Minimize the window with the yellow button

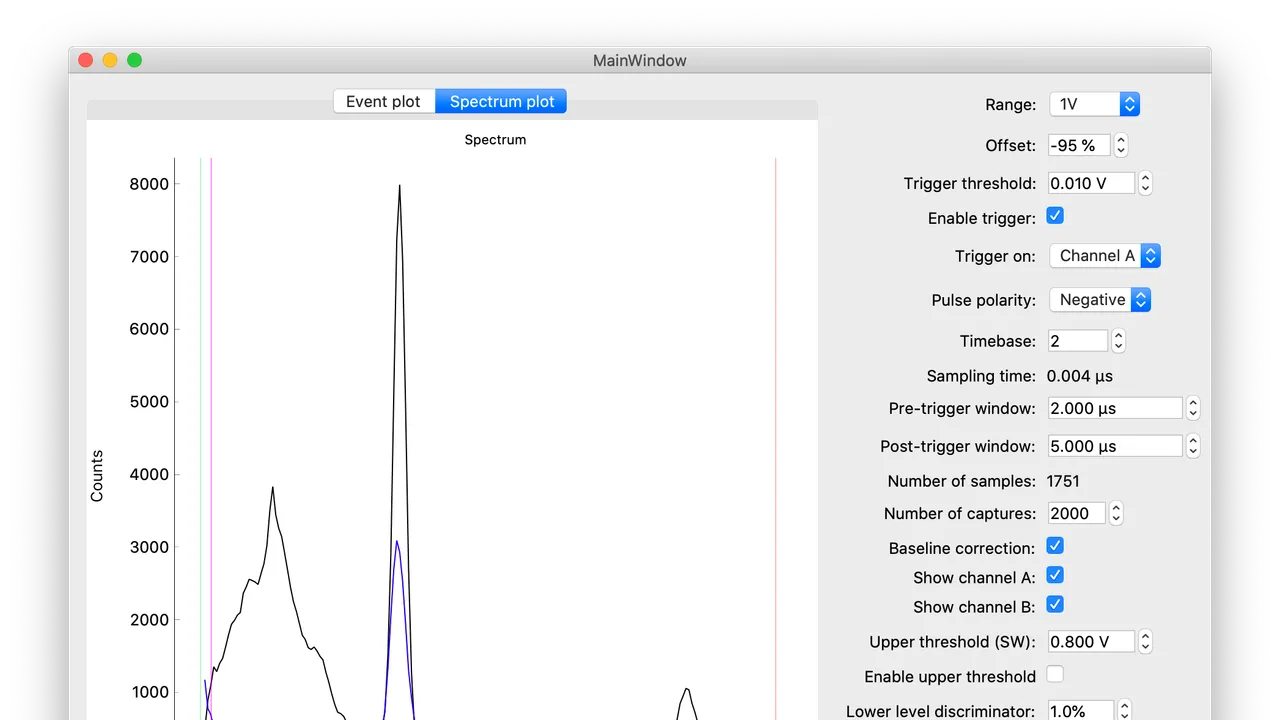pyautogui.click(x=110, y=60)
